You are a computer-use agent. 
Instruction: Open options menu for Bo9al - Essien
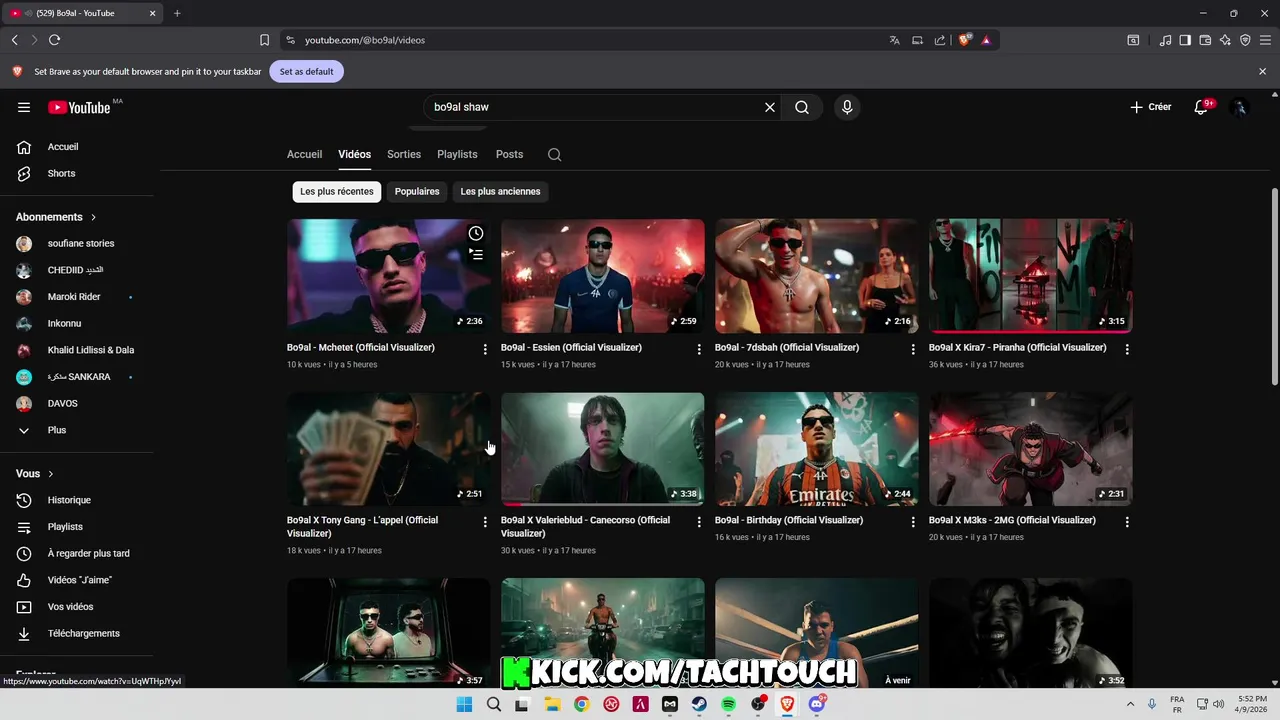[x=699, y=349]
